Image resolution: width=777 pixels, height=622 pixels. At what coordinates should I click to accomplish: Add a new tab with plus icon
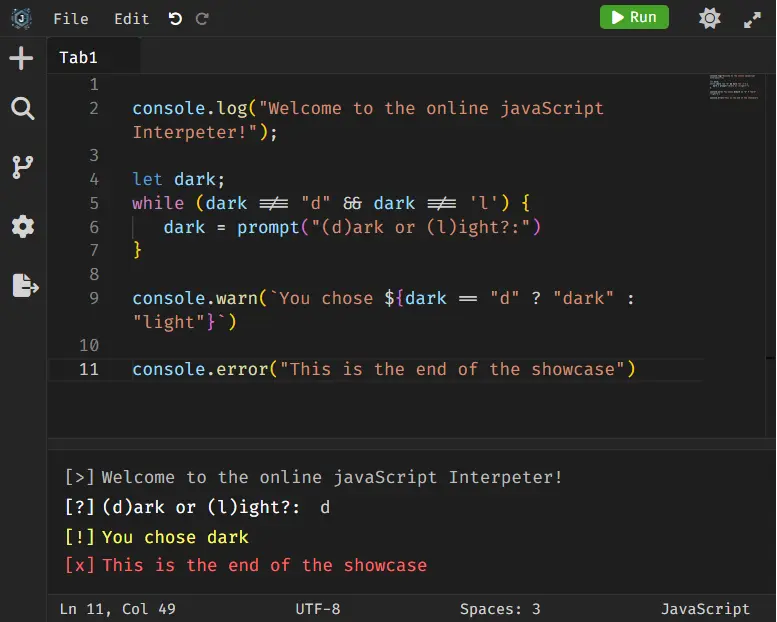click(x=21, y=58)
